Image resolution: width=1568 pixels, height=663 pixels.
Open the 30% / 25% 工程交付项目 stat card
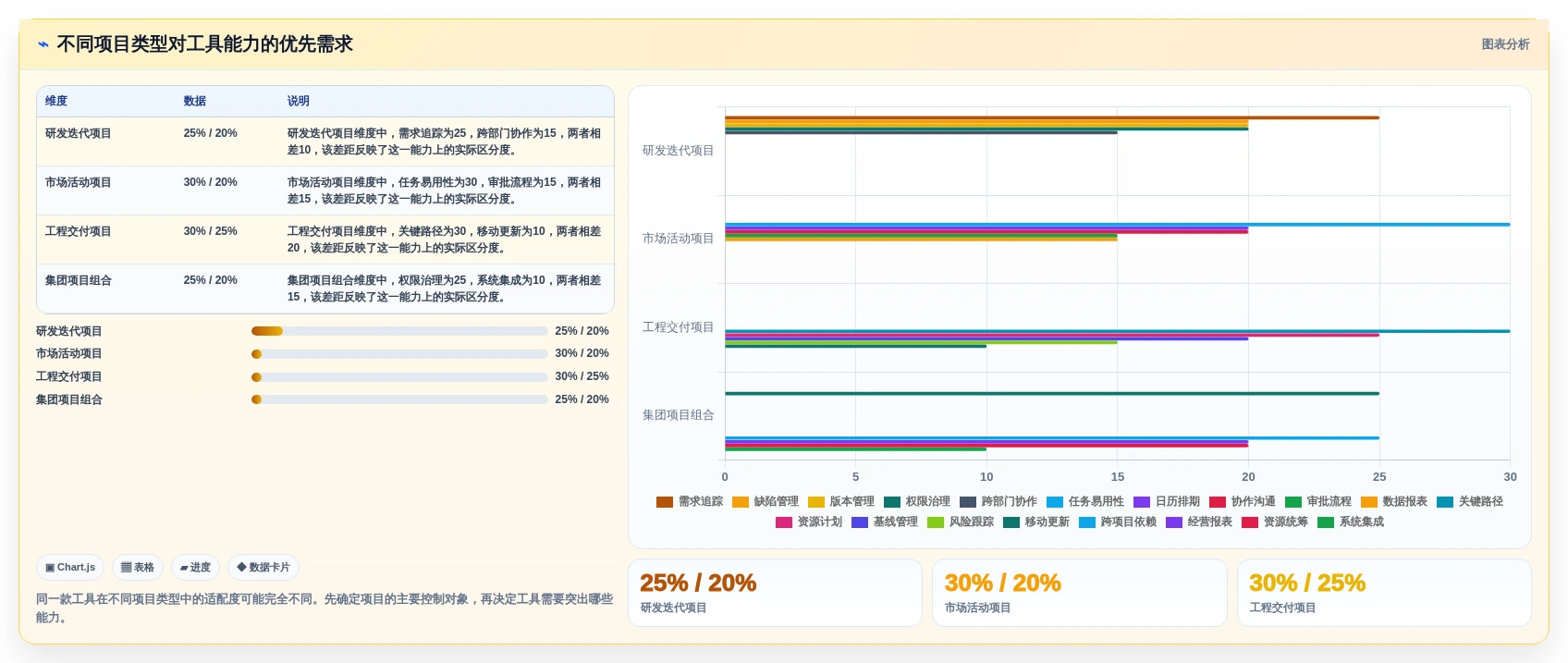coord(1384,593)
